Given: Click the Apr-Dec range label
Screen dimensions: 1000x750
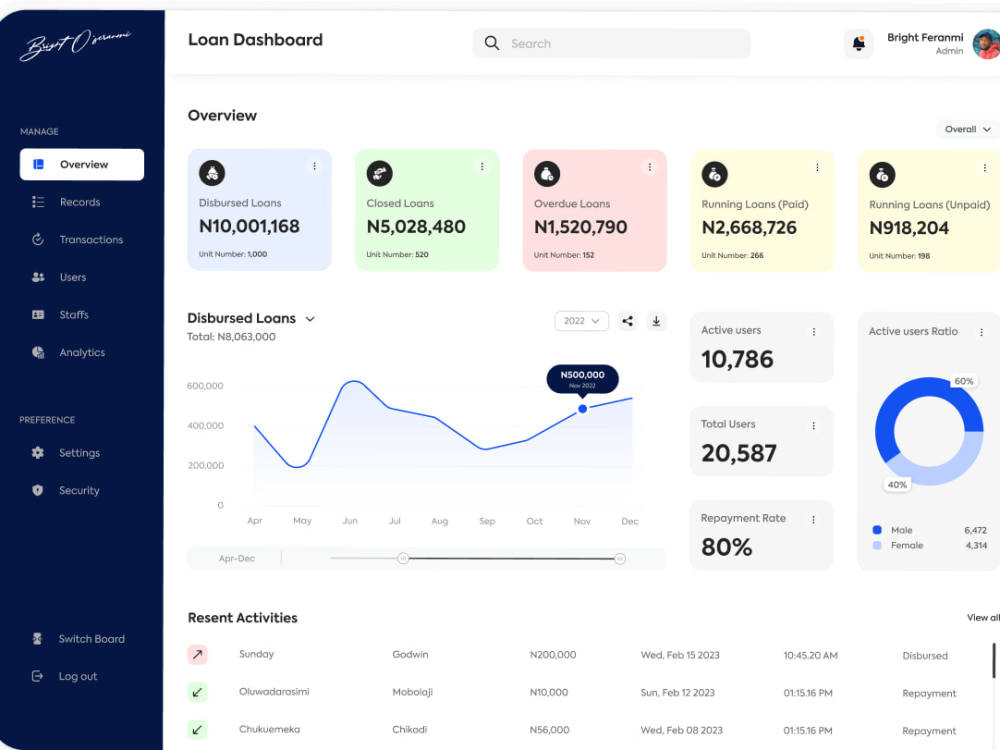Looking at the screenshot, I should click(x=237, y=559).
